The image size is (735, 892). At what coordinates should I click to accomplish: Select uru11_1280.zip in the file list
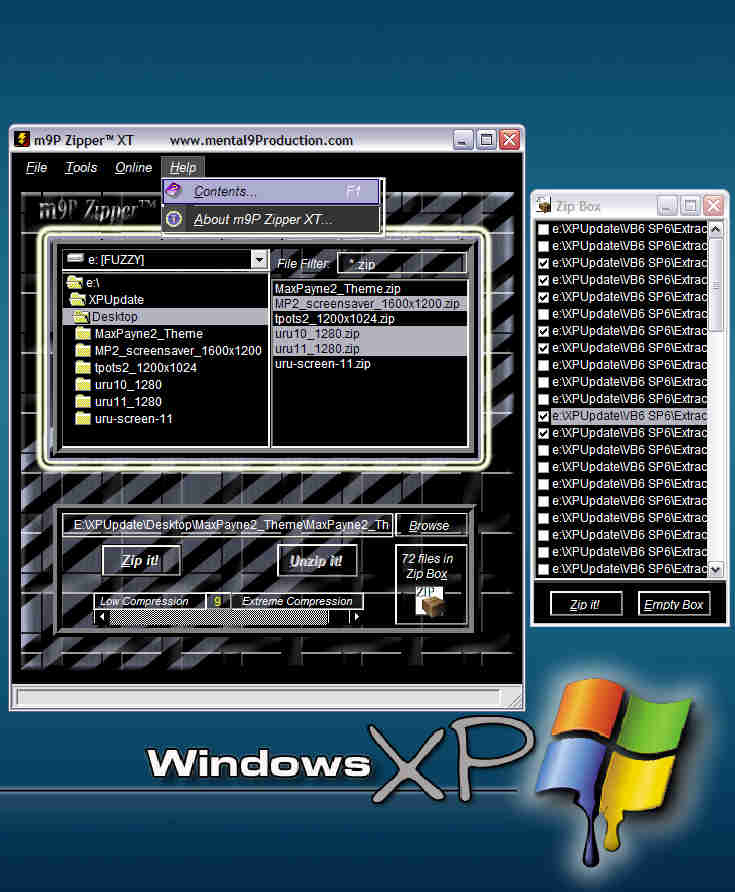tap(370, 348)
